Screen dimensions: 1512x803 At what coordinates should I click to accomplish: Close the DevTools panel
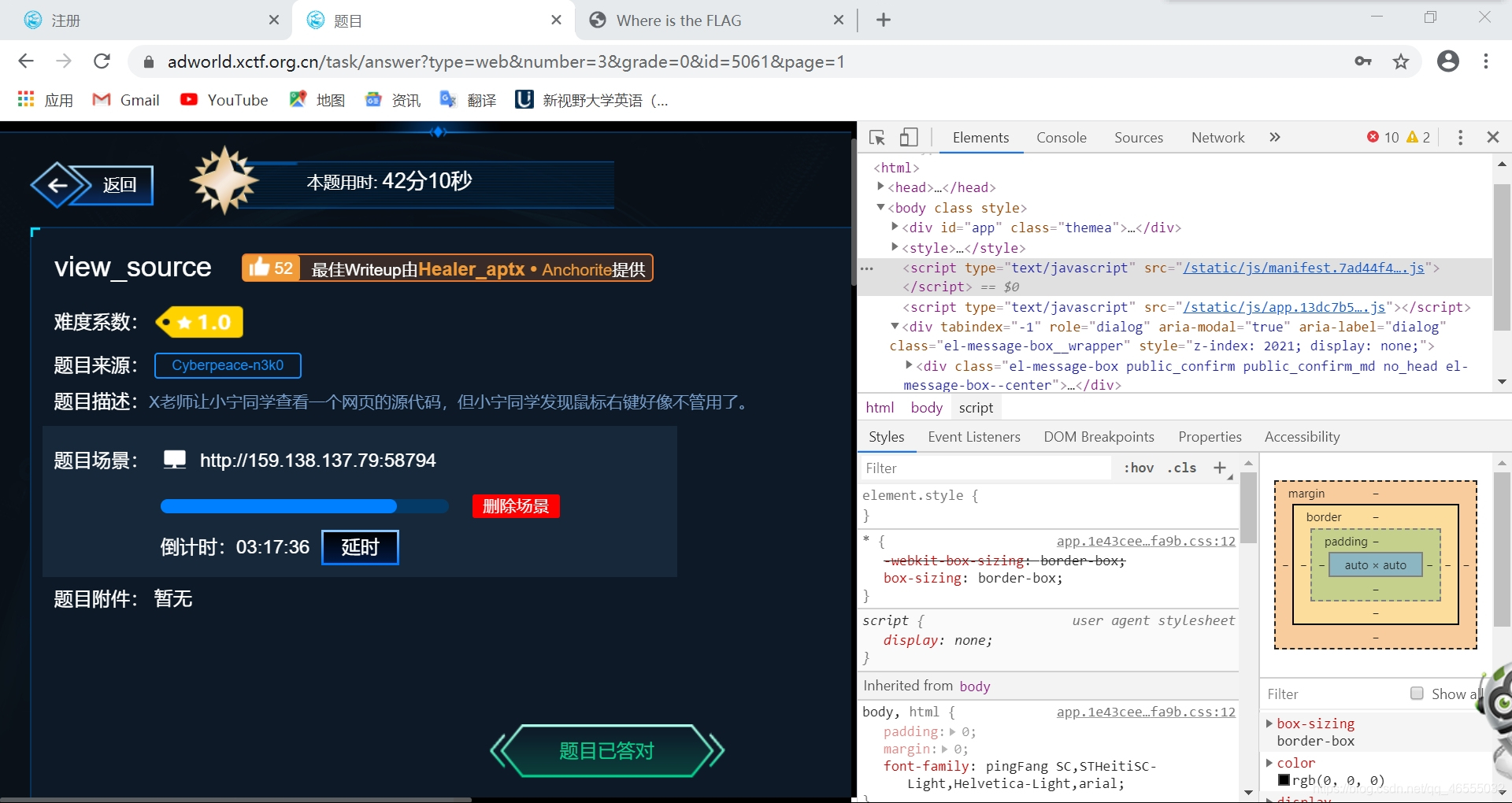pyautogui.click(x=1492, y=138)
